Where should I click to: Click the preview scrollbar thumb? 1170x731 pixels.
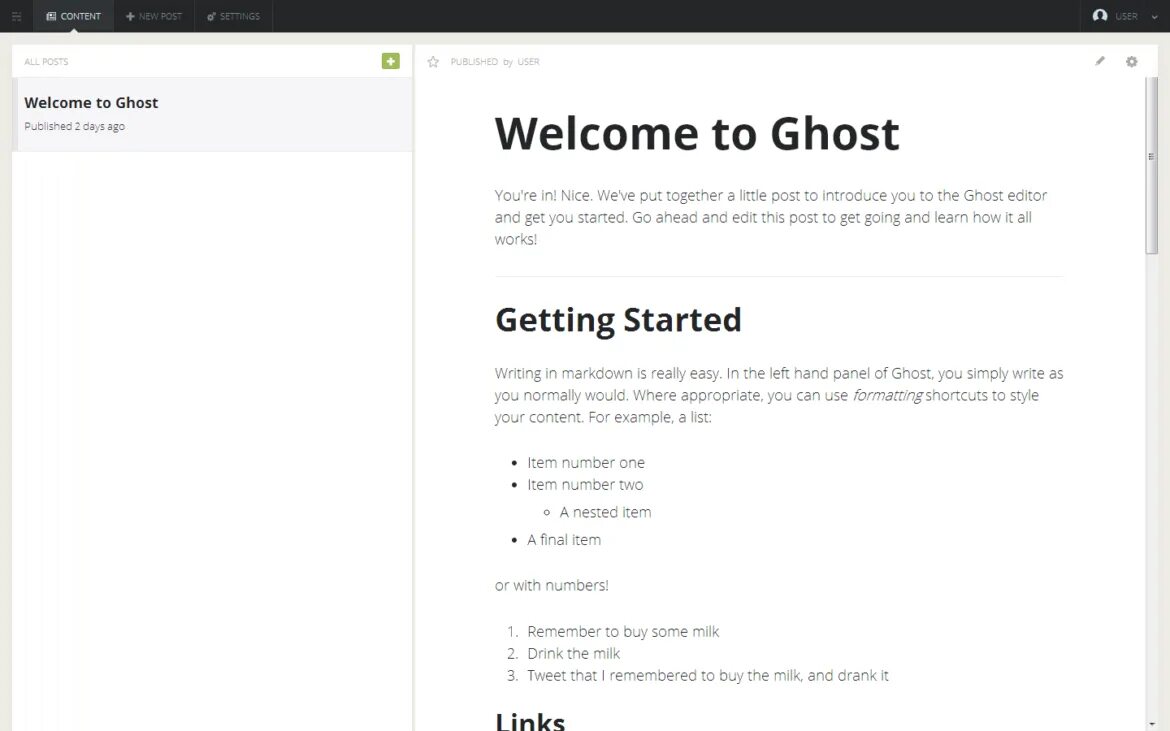tap(1151, 166)
